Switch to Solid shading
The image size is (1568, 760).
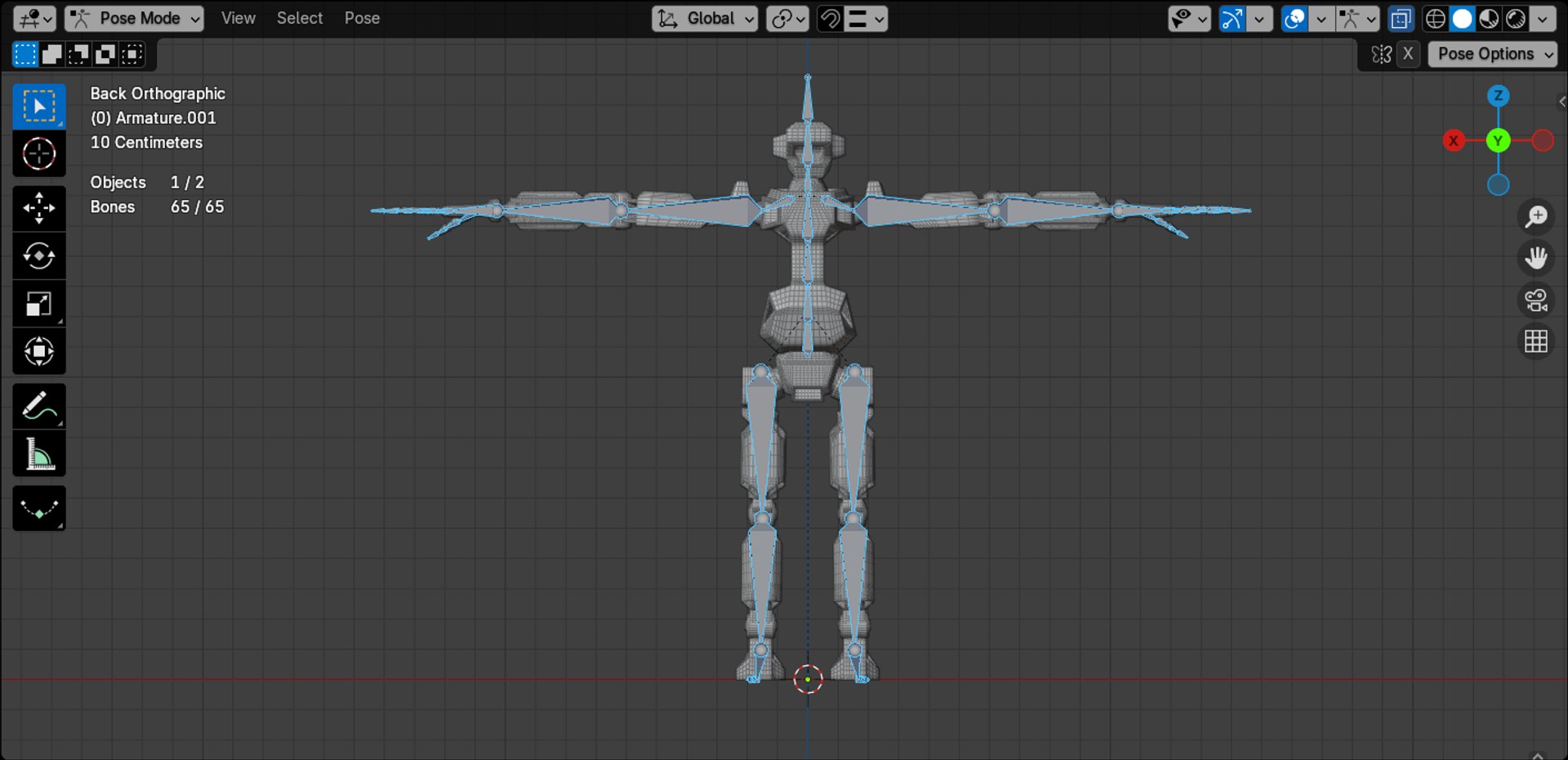pyautogui.click(x=1462, y=19)
